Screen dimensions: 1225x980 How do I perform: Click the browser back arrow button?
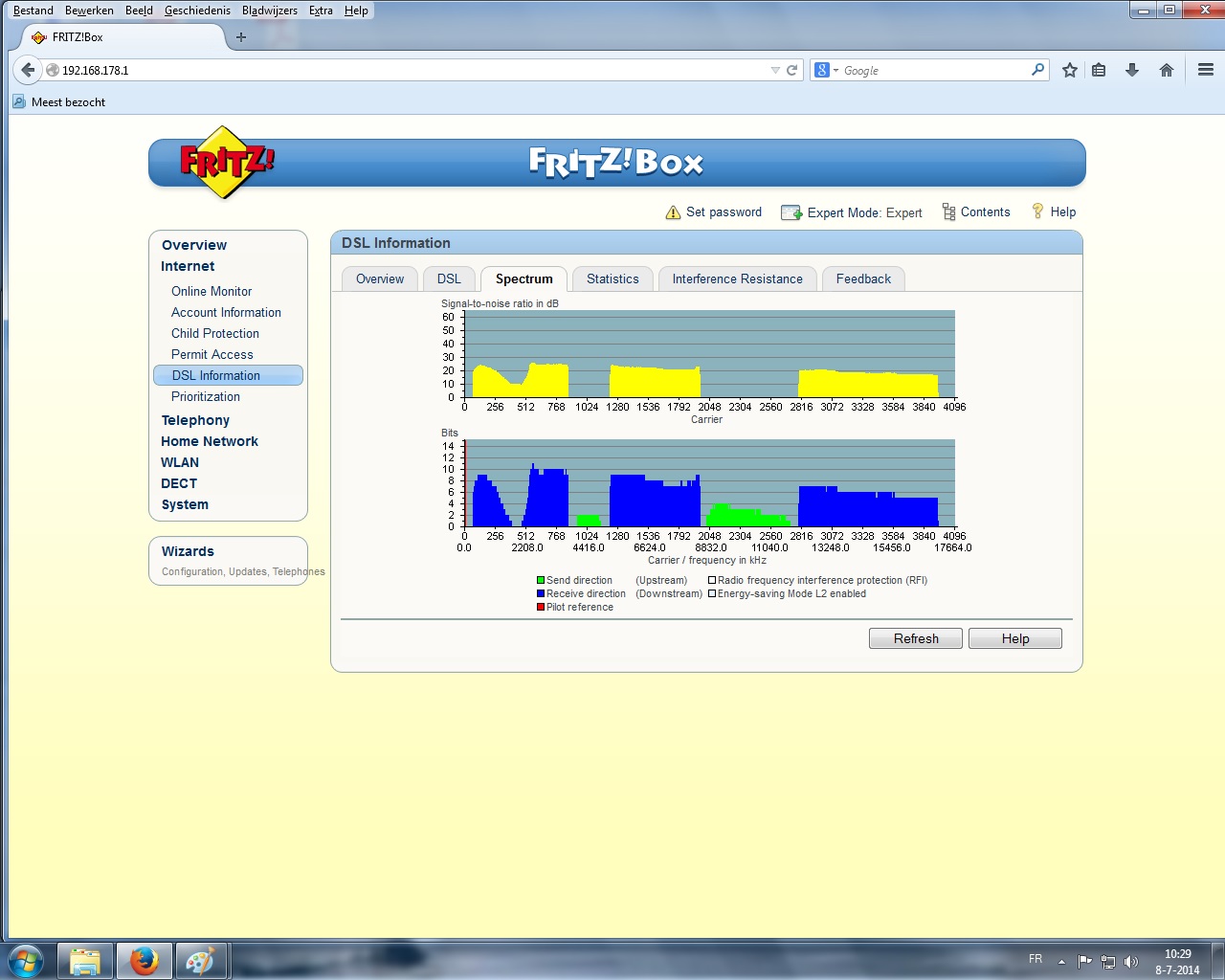pyautogui.click(x=28, y=70)
